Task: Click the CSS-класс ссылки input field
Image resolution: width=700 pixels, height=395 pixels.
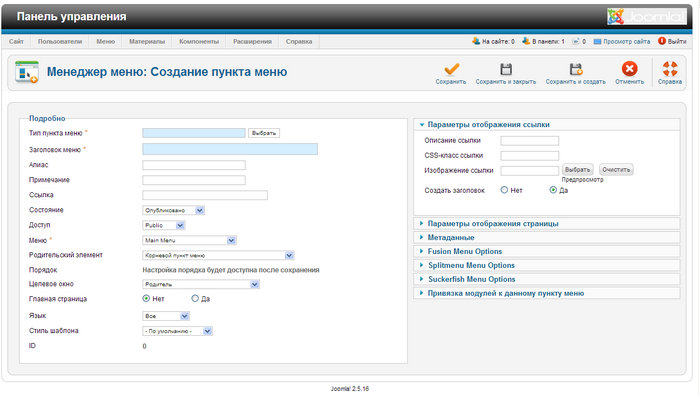Action: [x=529, y=156]
